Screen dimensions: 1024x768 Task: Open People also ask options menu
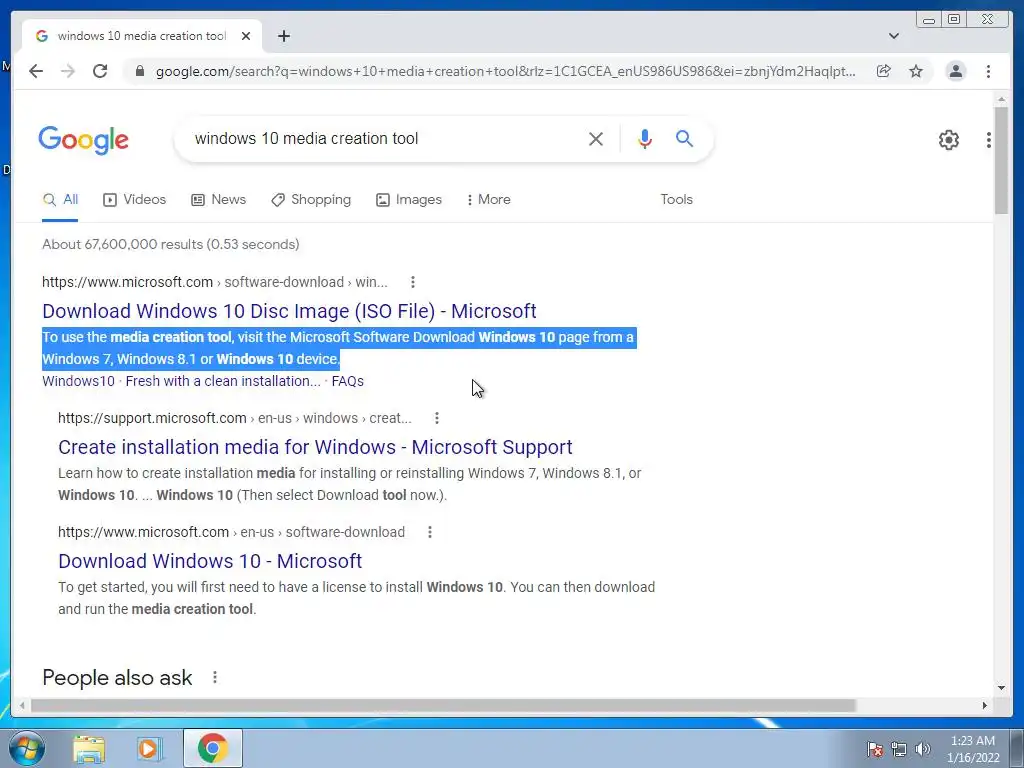coord(215,678)
